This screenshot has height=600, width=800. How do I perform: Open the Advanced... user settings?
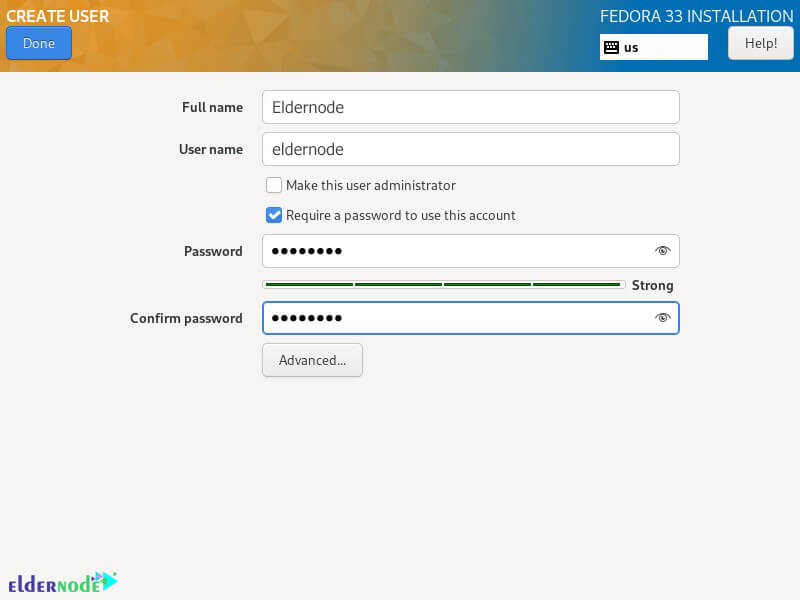click(312, 360)
